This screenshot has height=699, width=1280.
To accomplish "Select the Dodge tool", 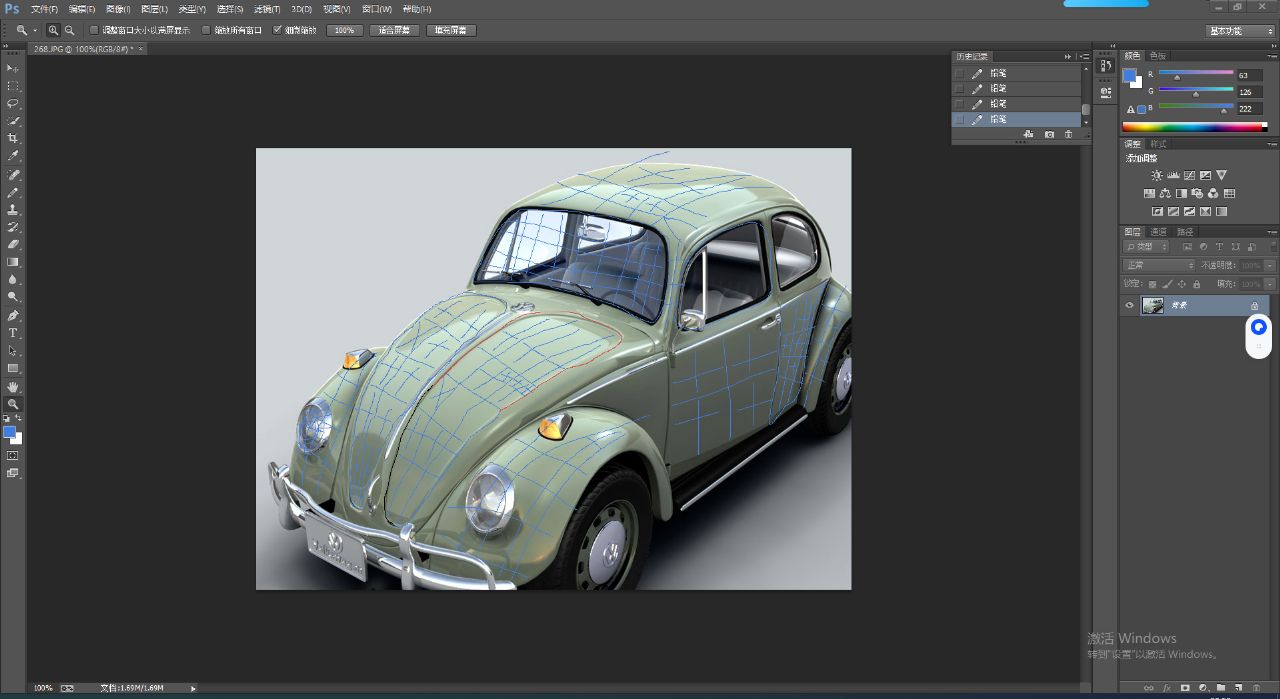I will (13, 297).
